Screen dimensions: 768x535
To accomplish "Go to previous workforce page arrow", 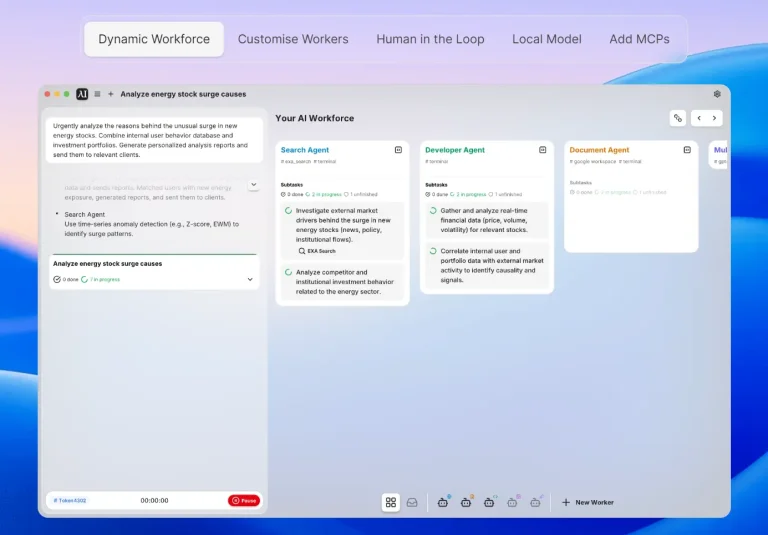I will click(x=699, y=118).
